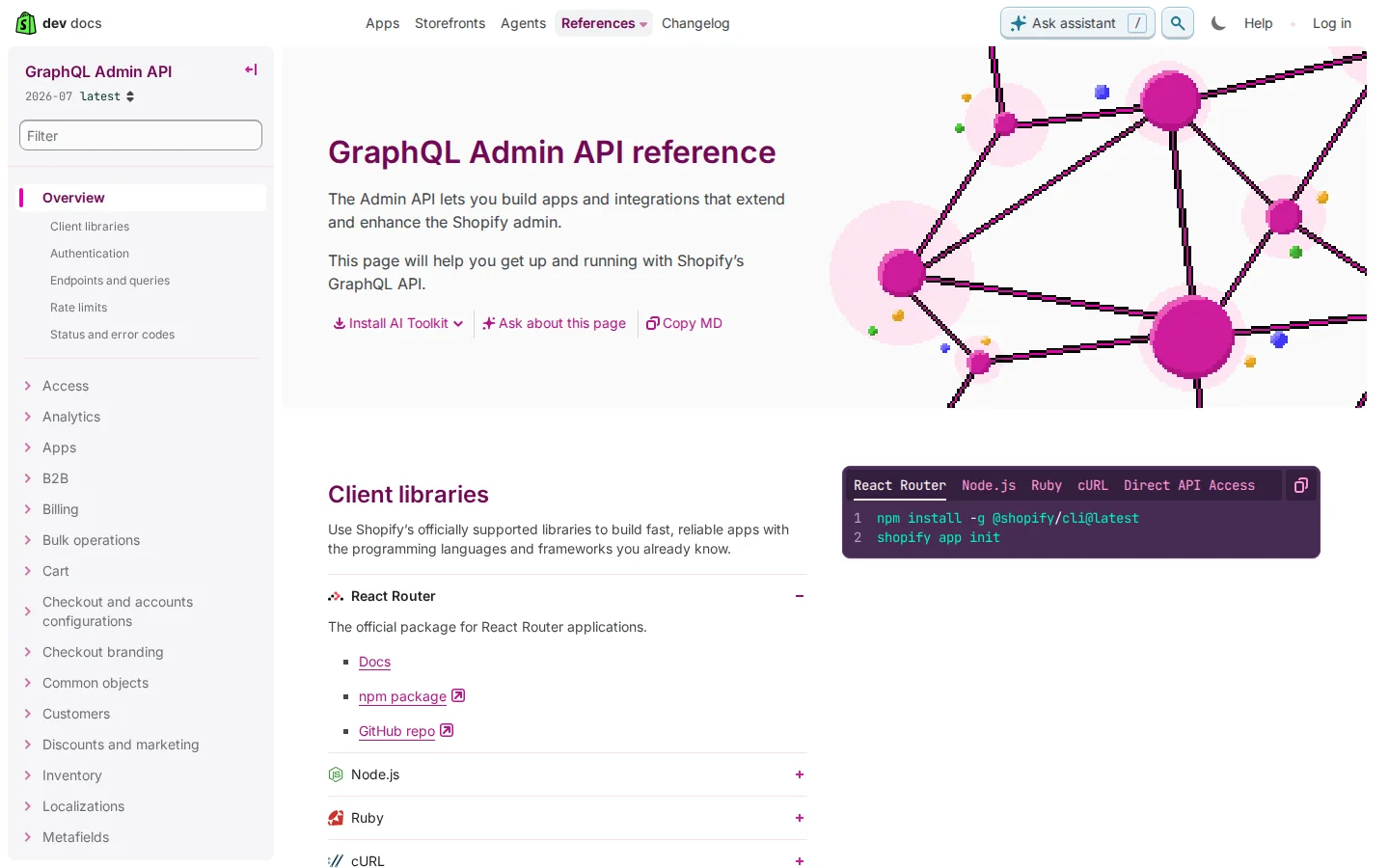
Task: Open Agents in top navigation
Action: 523,23
